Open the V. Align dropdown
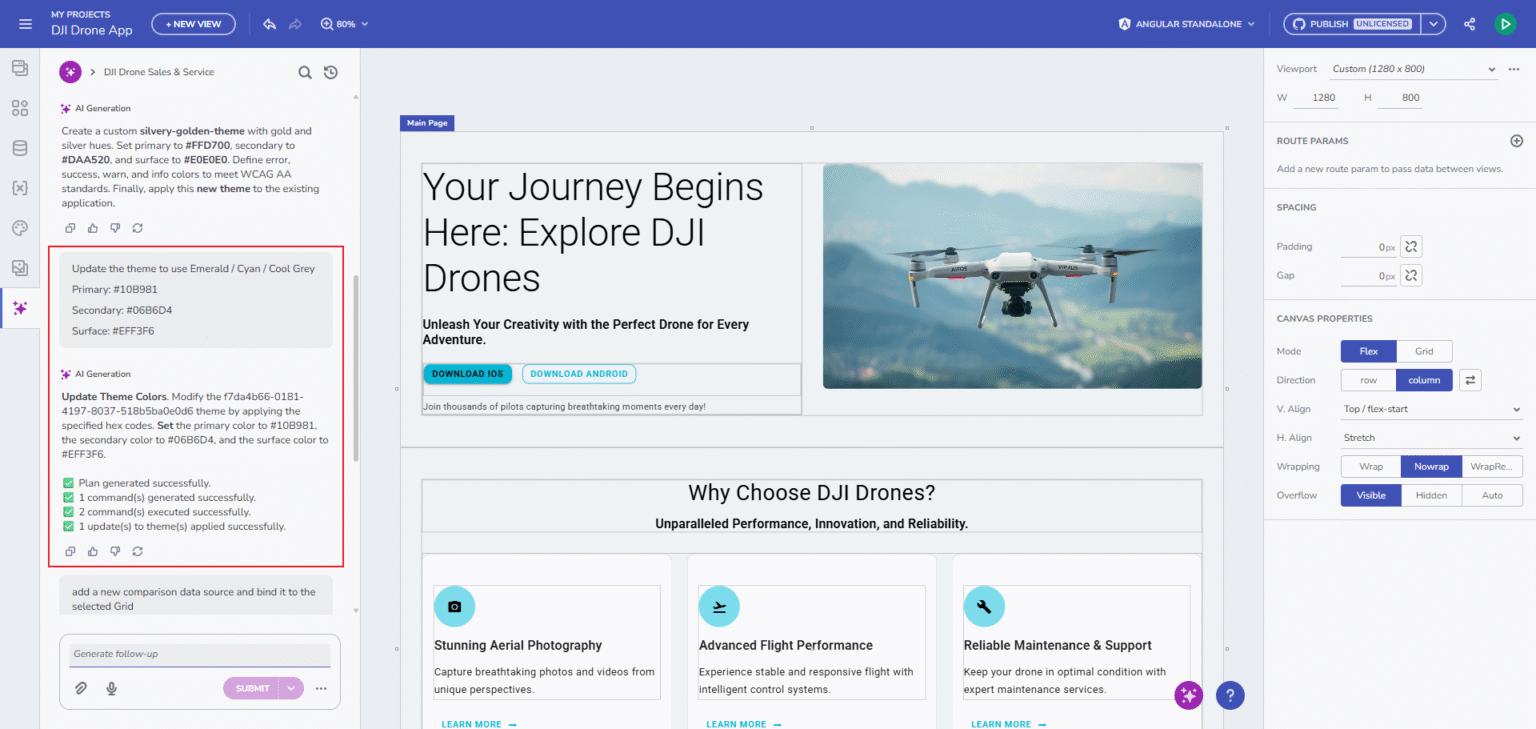This screenshot has height=729, width=1536. pyautogui.click(x=1431, y=409)
